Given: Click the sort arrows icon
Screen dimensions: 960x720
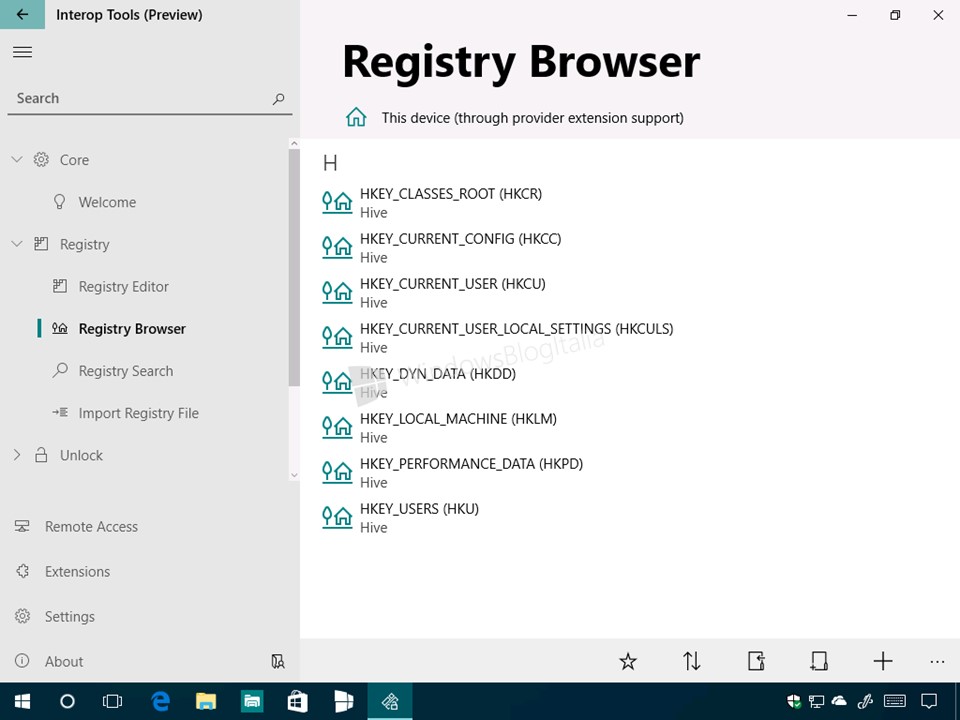Looking at the screenshot, I should tap(692, 661).
